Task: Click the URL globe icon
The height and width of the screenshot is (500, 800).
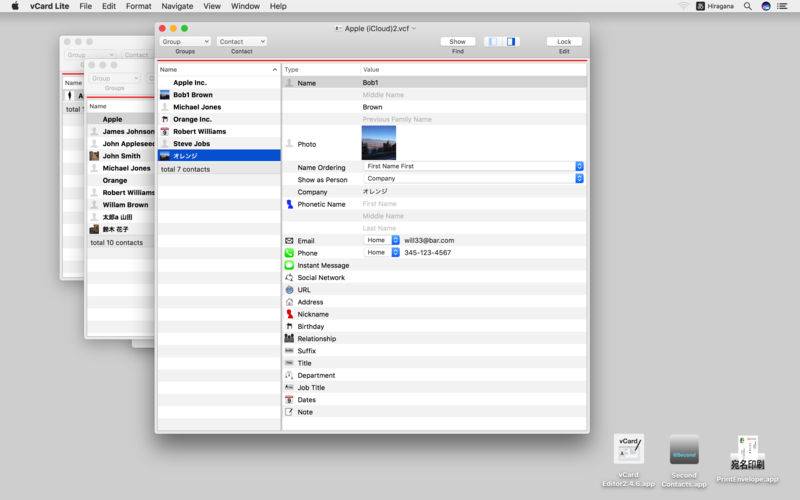Action: point(289,290)
